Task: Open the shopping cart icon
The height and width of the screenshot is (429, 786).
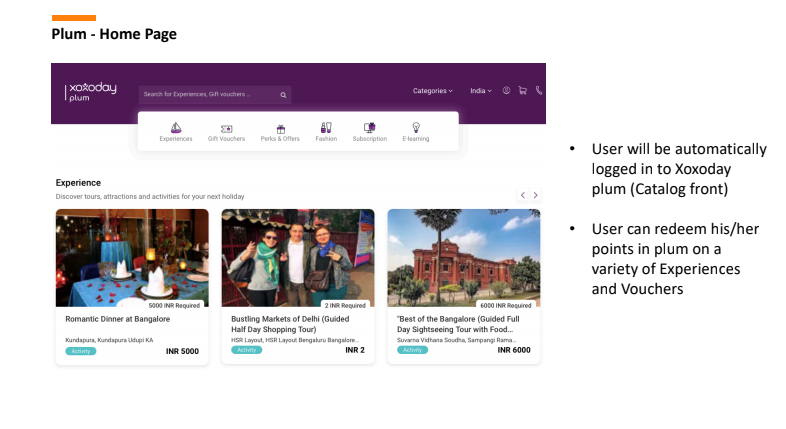Action: coord(522,91)
